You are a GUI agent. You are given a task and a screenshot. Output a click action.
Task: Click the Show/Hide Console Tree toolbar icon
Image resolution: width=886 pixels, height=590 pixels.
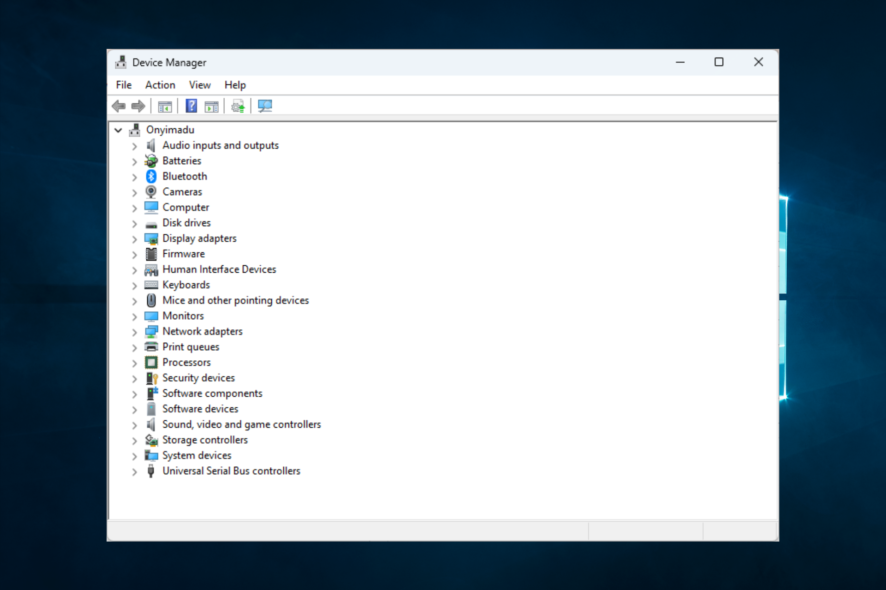[165, 106]
